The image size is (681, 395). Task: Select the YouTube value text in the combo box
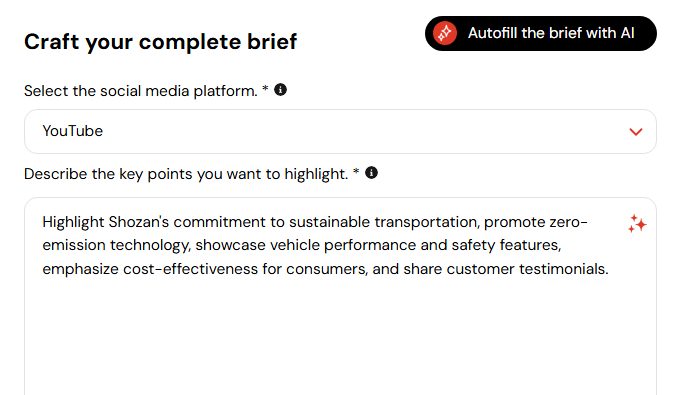click(73, 131)
